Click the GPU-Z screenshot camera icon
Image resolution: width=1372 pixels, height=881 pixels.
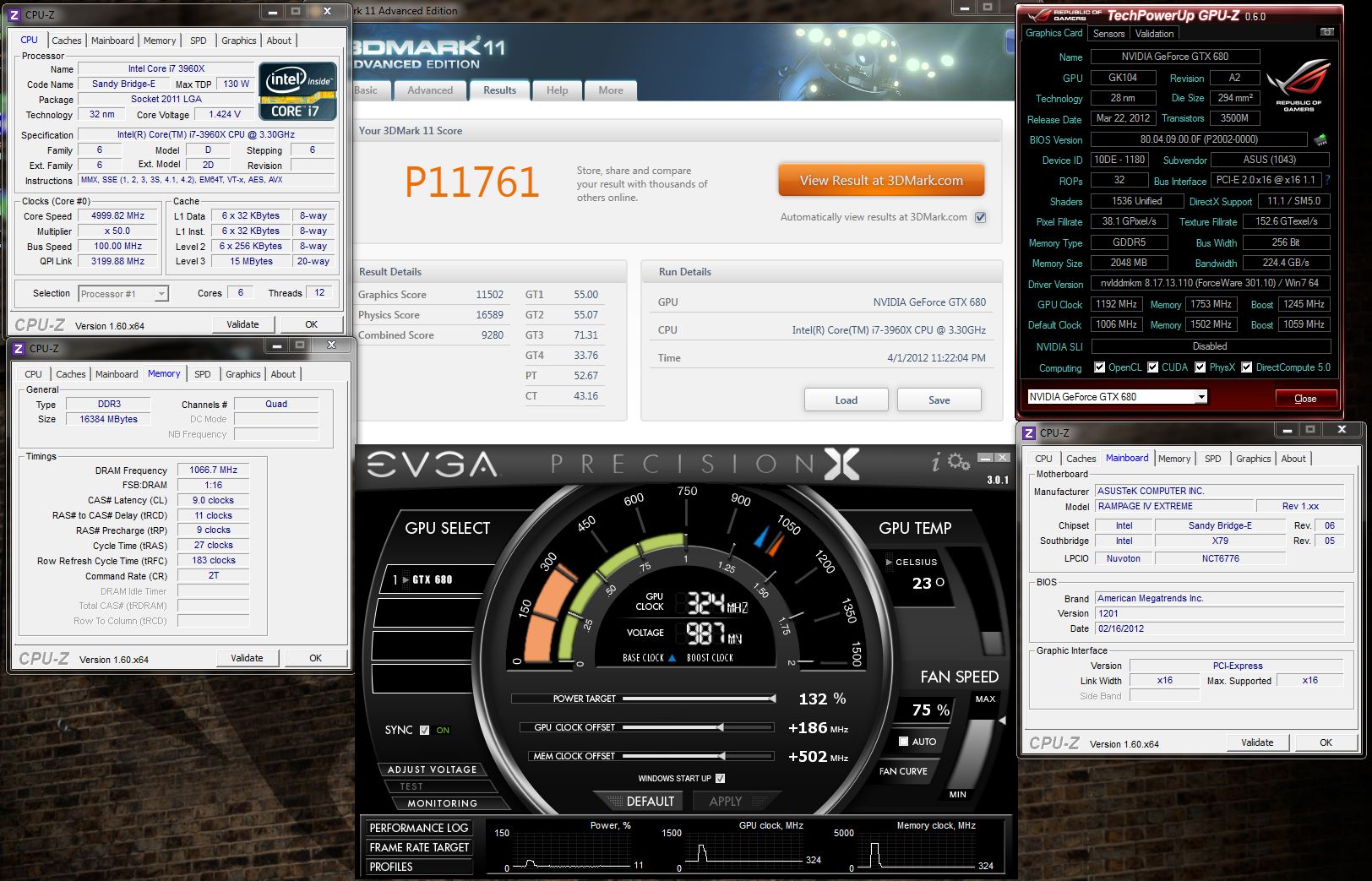(x=1326, y=32)
